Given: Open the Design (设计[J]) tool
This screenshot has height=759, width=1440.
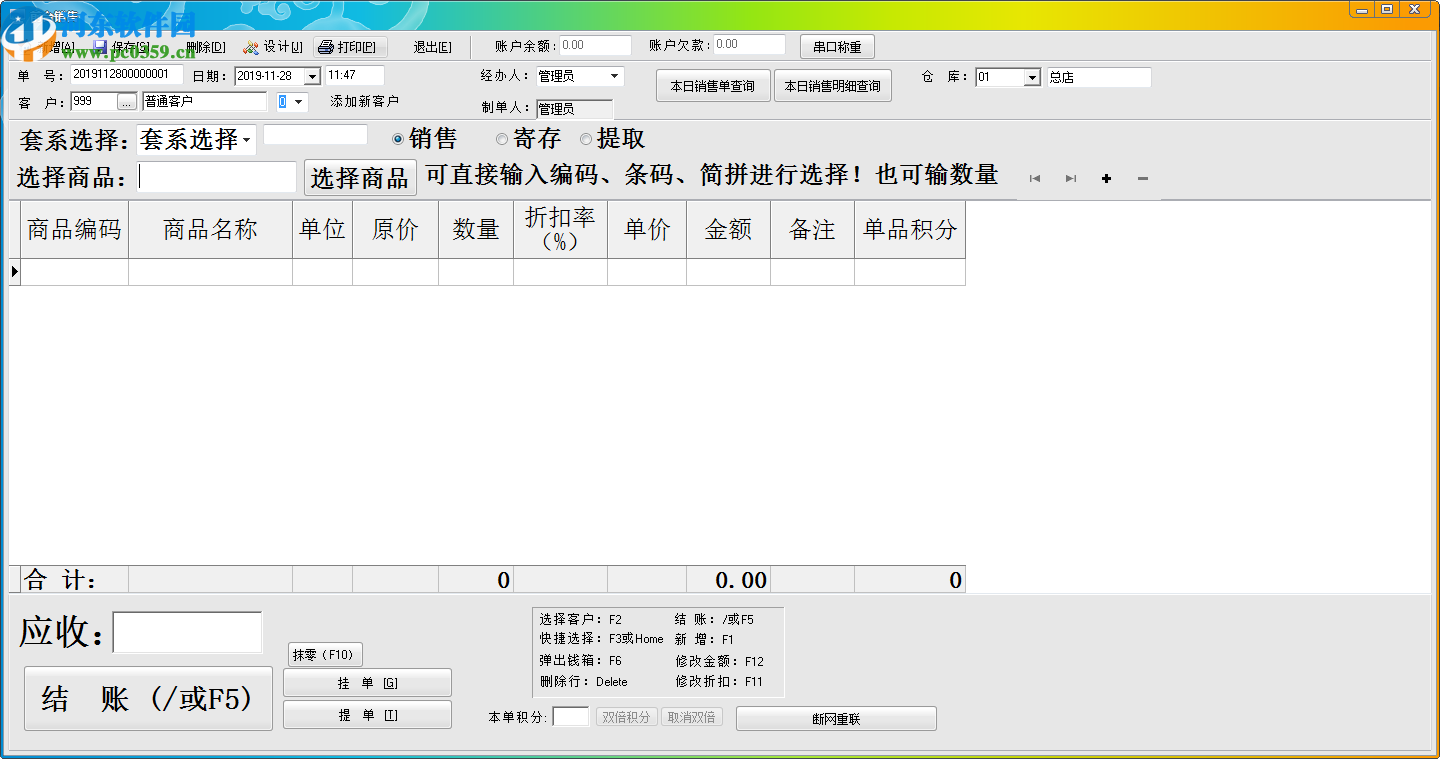Looking at the screenshot, I should 273,47.
